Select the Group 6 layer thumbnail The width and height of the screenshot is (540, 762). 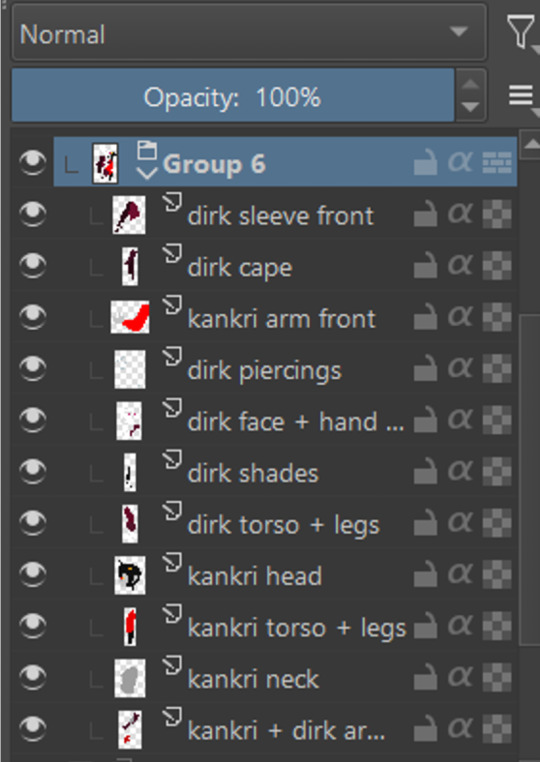[x=105, y=163]
